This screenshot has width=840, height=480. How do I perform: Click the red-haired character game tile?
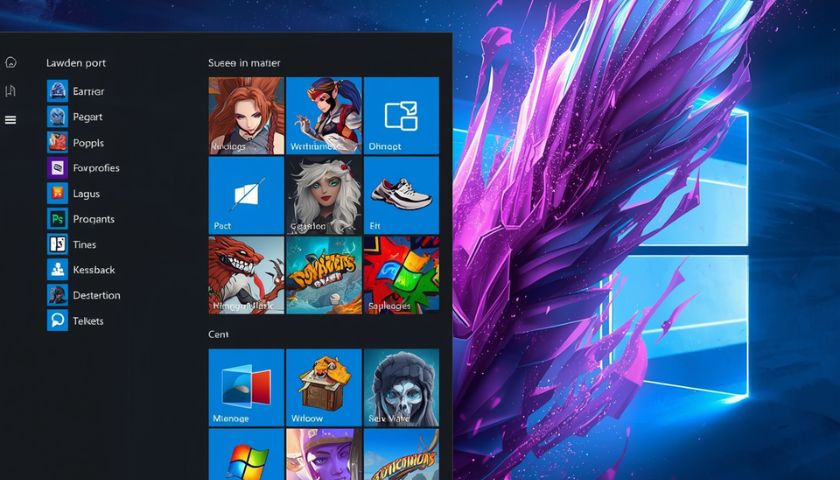(246, 116)
